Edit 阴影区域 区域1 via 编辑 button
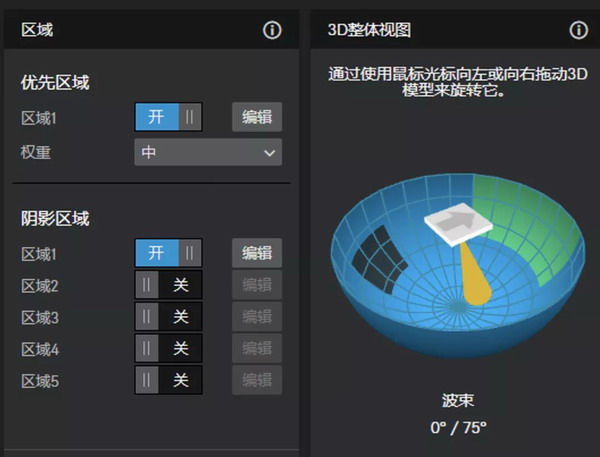This screenshot has width=600, height=457. click(257, 253)
